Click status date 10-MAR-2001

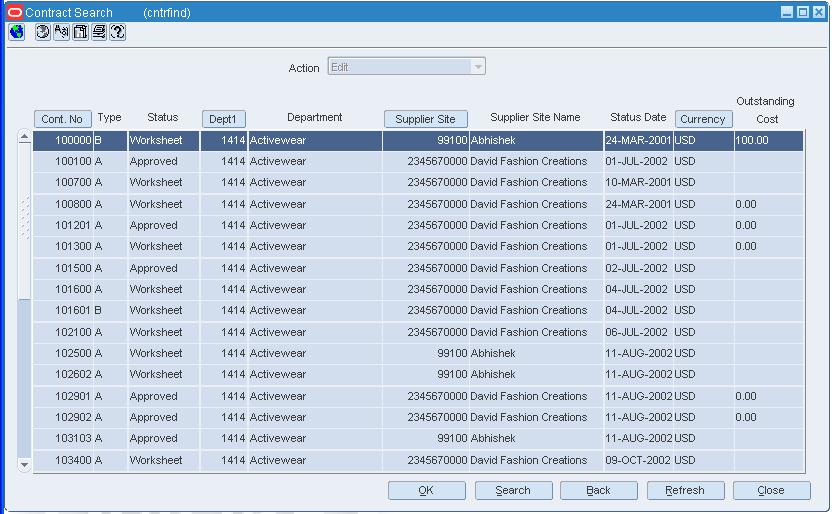(638, 182)
